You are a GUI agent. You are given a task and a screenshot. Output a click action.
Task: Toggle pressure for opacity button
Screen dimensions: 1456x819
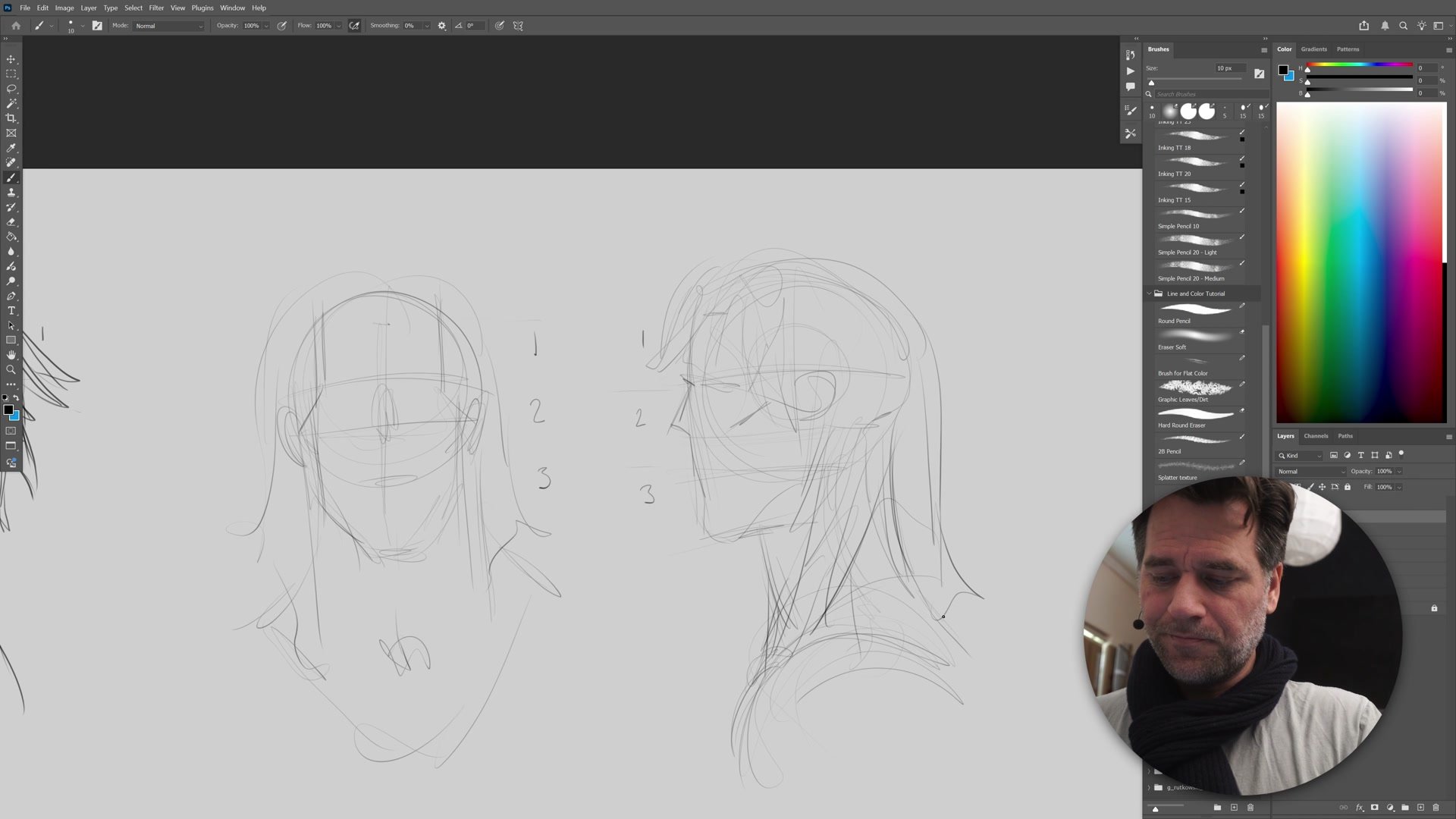[x=282, y=26]
